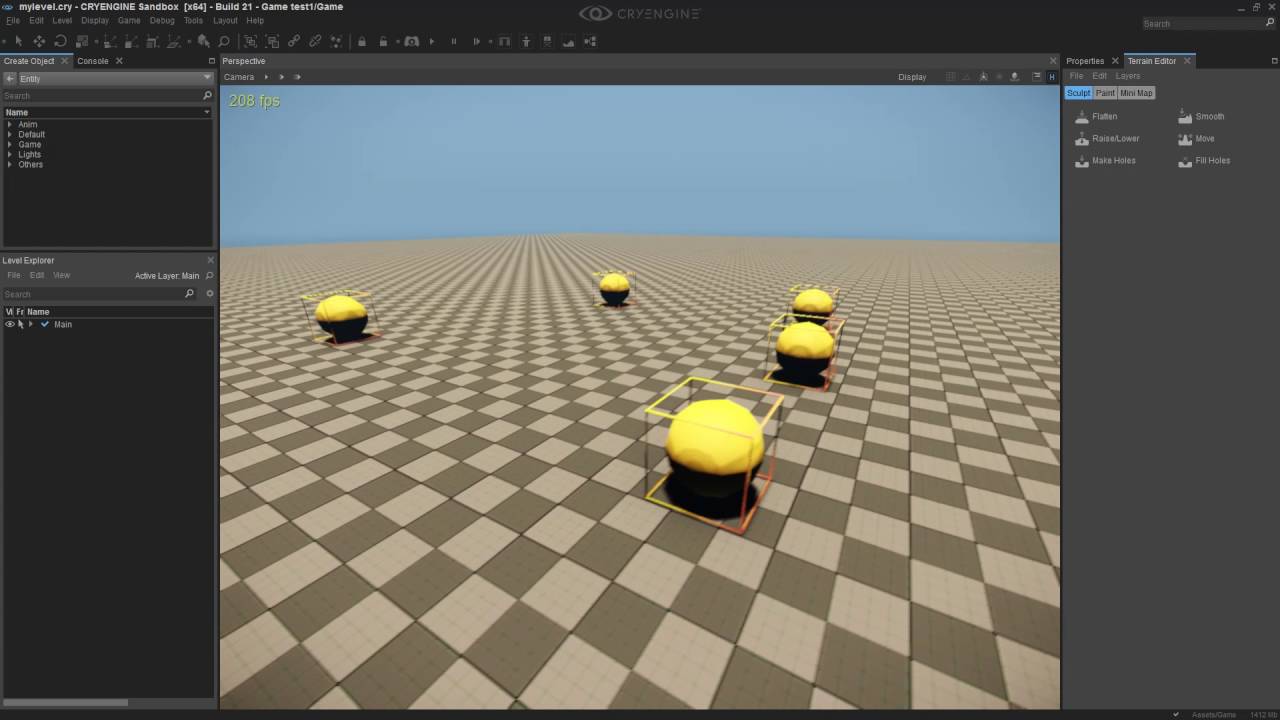The width and height of the screenshot is (1280, 720).
Task: Activate the Move tool in main toolbar
Action: [39, 41]
